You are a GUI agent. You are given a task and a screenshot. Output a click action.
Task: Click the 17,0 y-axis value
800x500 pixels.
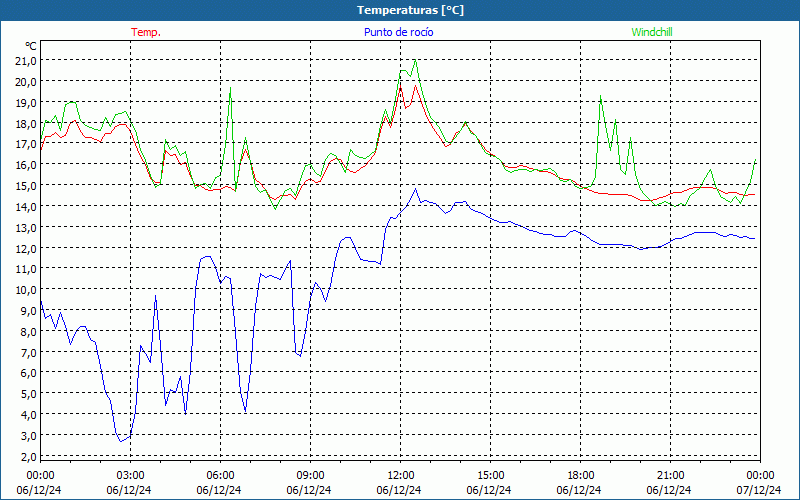[28, 144]
